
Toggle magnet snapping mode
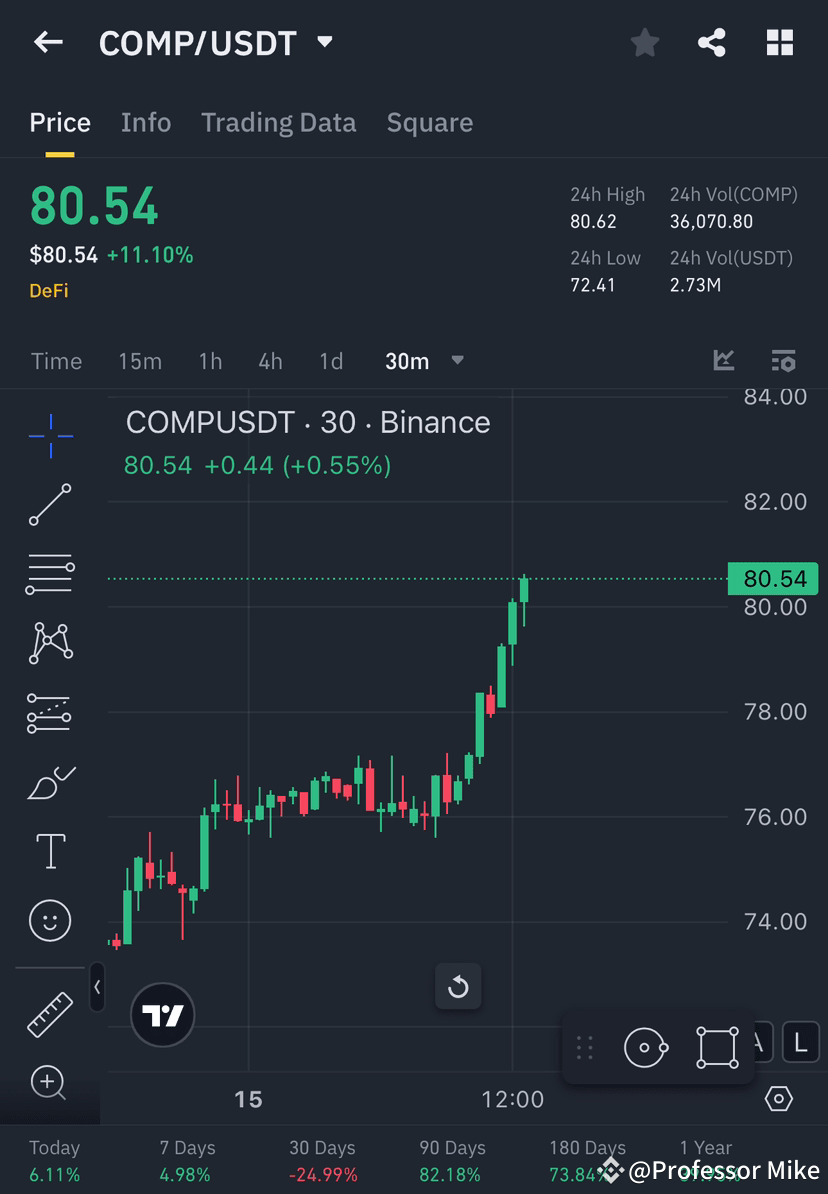644,1047
